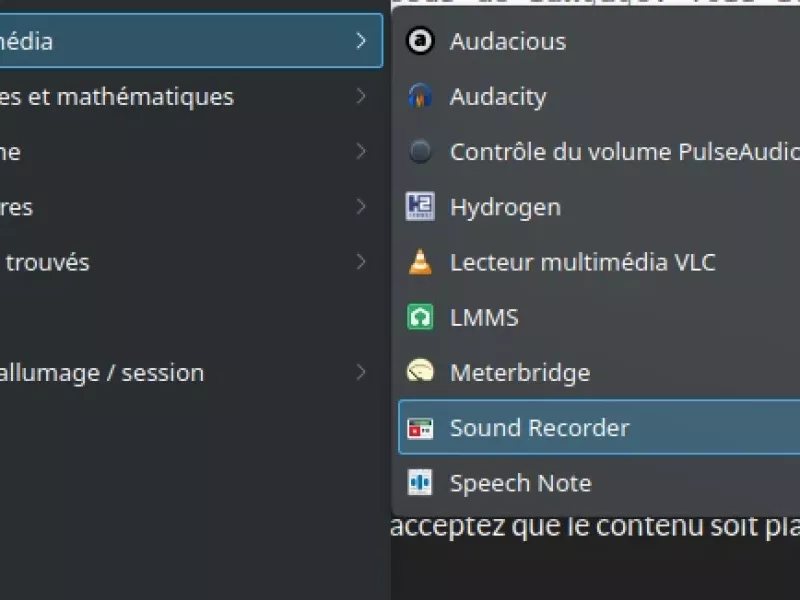This screenshot has height=600, width=800.
Task: Expand the allumage / session submenu arrow
Action: tap(361, 372)
